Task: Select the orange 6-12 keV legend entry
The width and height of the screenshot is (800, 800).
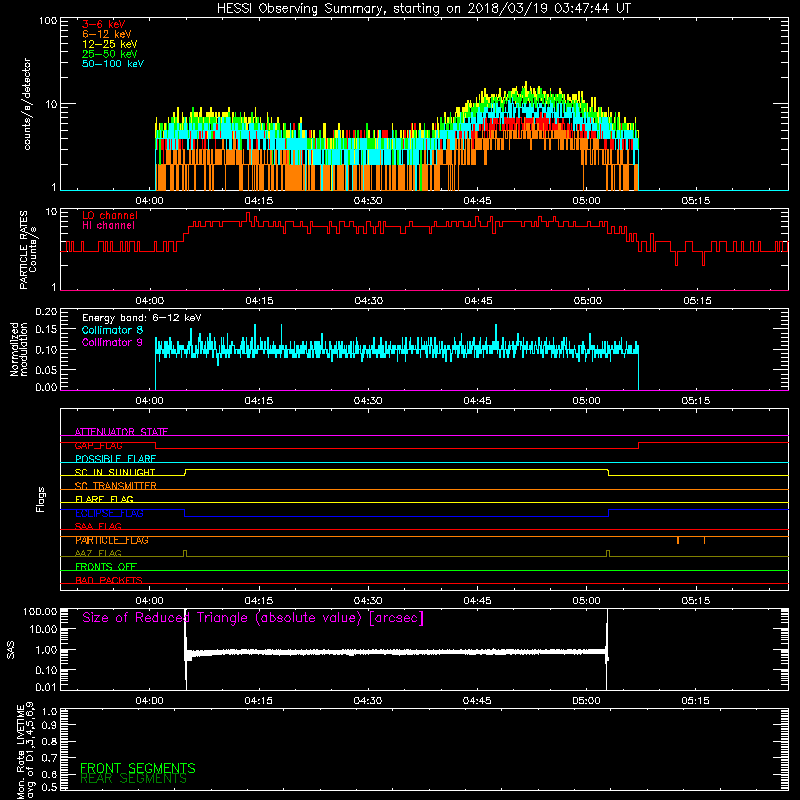Action: click(x=107, y=34)
